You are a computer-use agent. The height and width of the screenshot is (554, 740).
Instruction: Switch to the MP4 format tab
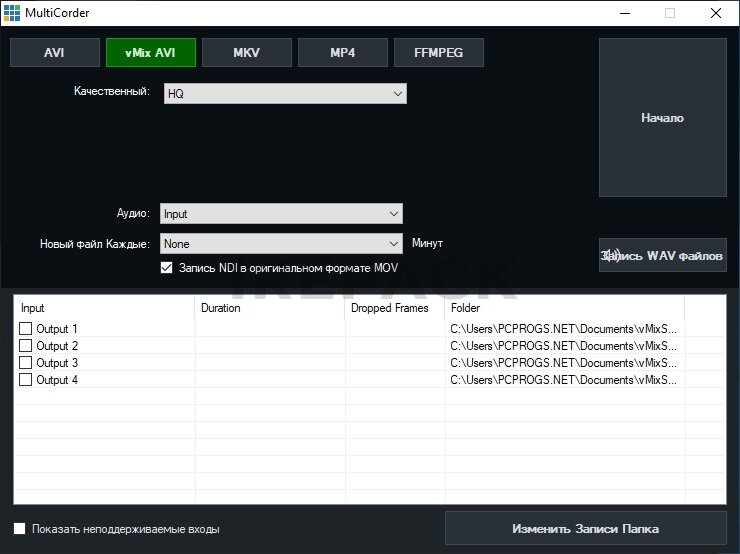pyautogui.click(x=342, y=53)
